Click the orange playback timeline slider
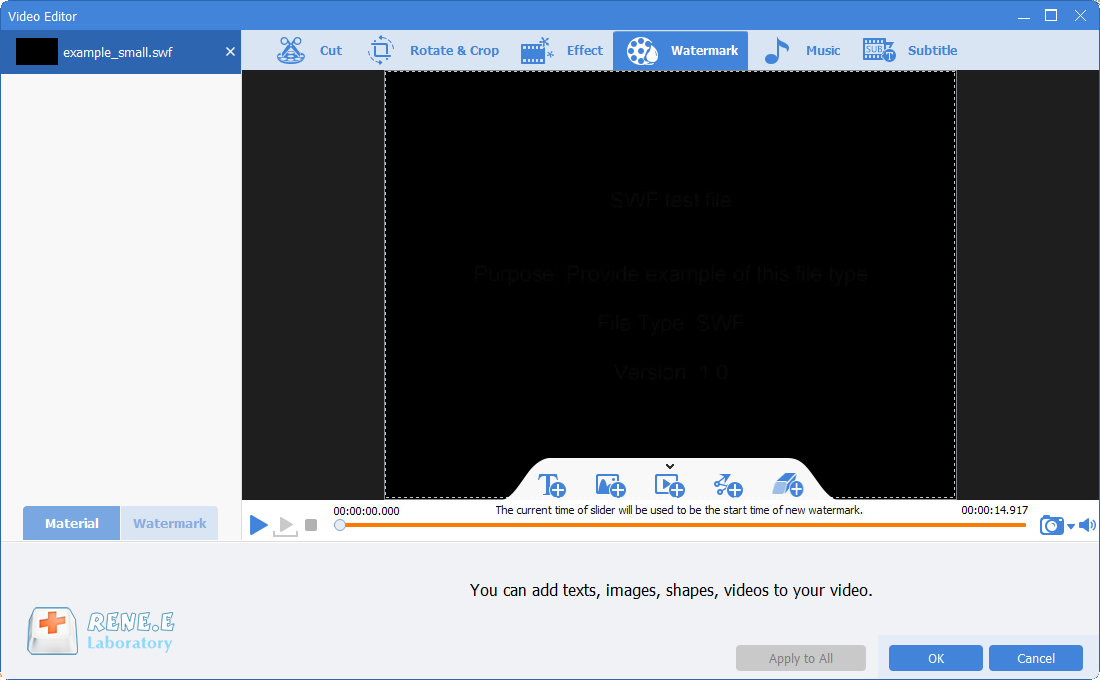Screen dimensions: 1100x680 [680, 525]
